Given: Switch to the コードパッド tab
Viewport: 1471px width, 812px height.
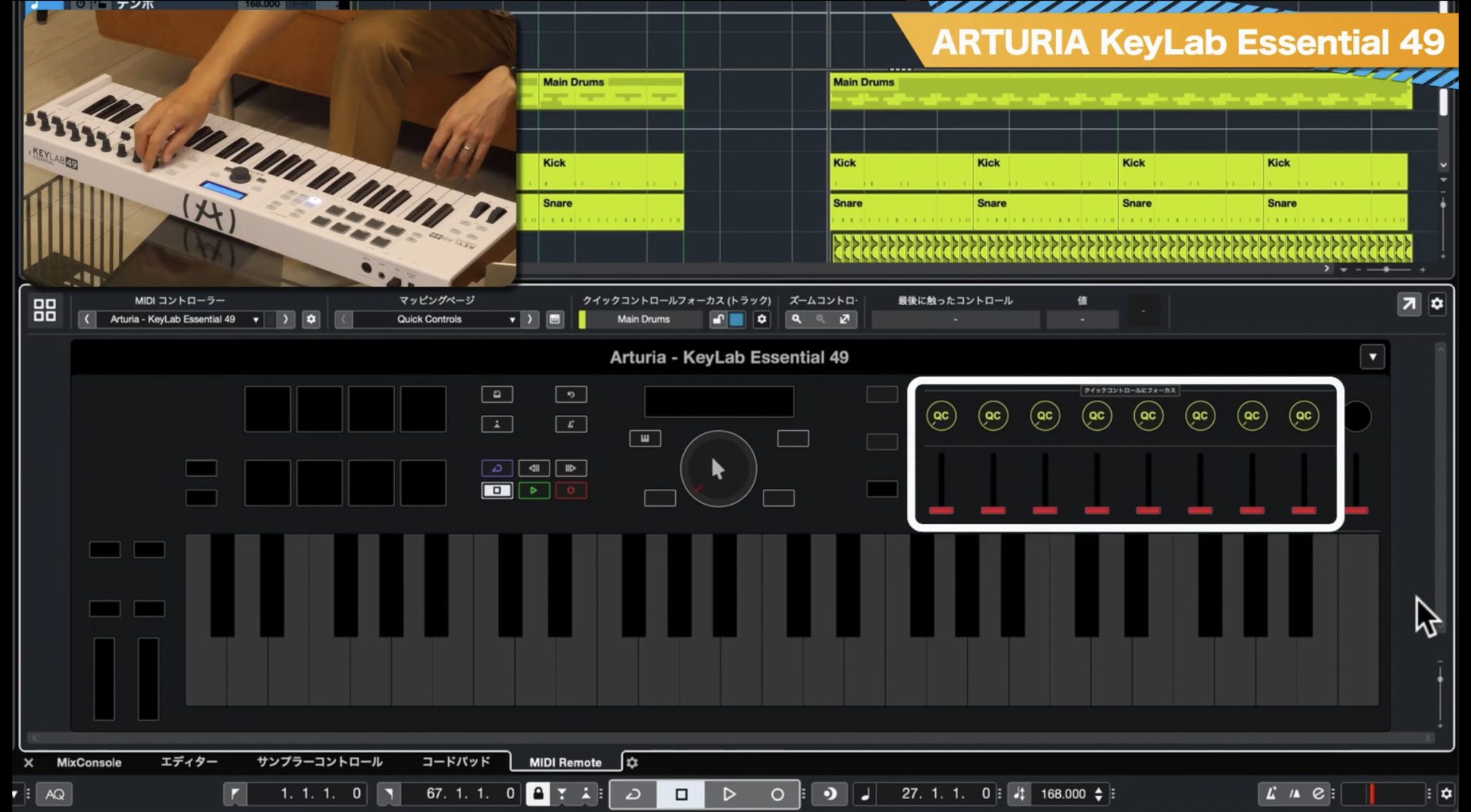Looking at the screenshot, I should (455, 762).
